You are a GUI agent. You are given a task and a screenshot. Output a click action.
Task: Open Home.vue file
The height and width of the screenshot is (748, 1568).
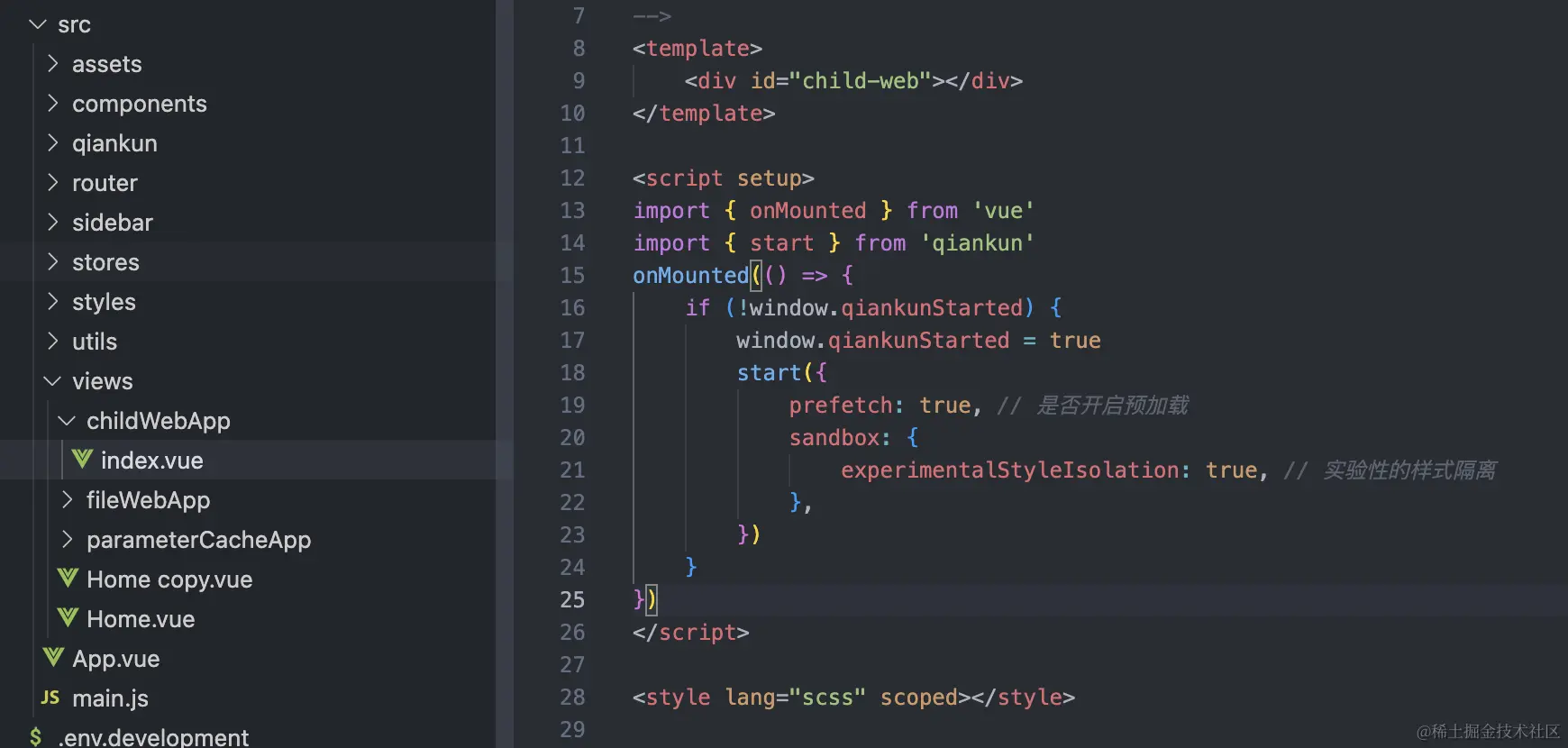[x=141, y=619]
